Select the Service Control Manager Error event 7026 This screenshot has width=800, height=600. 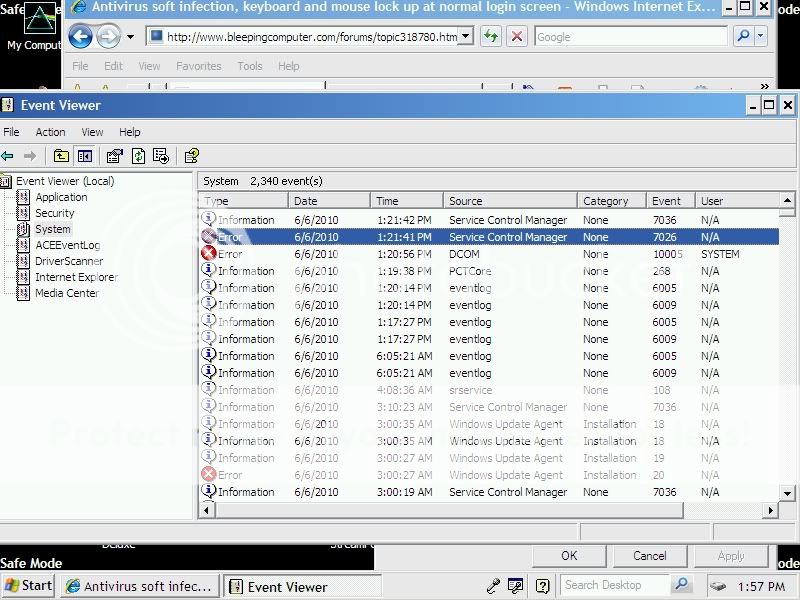tap(489, 237)
